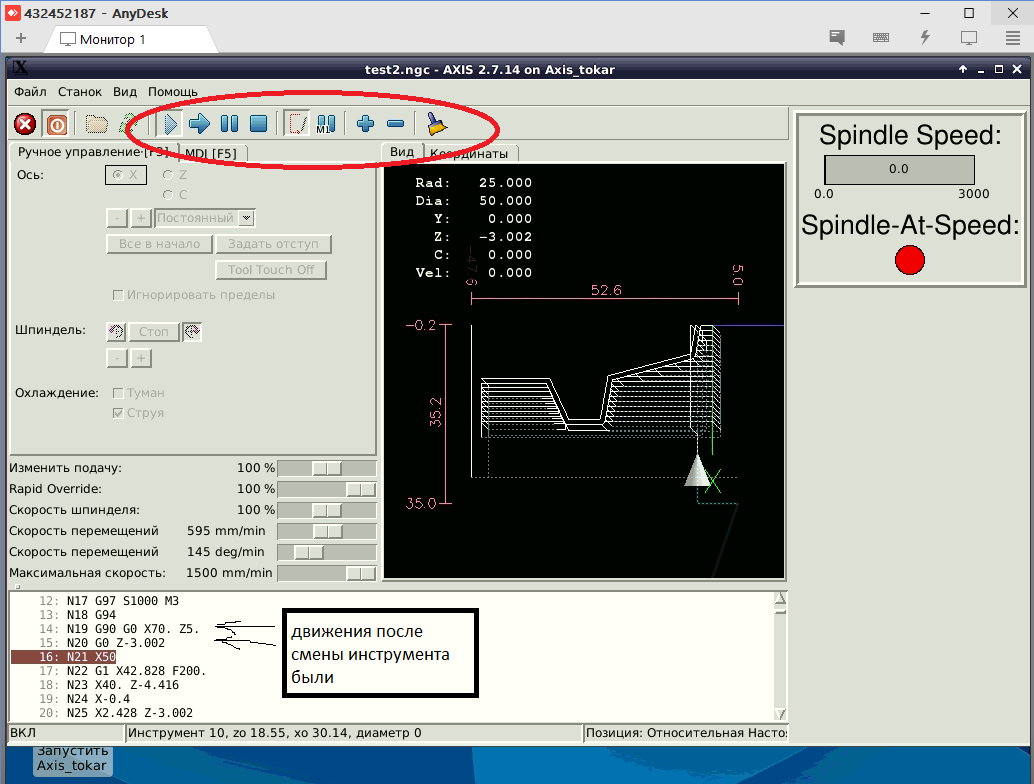Select the Z axis radio button
Screen dimensions: 1034x784
(x=168, y=175)
